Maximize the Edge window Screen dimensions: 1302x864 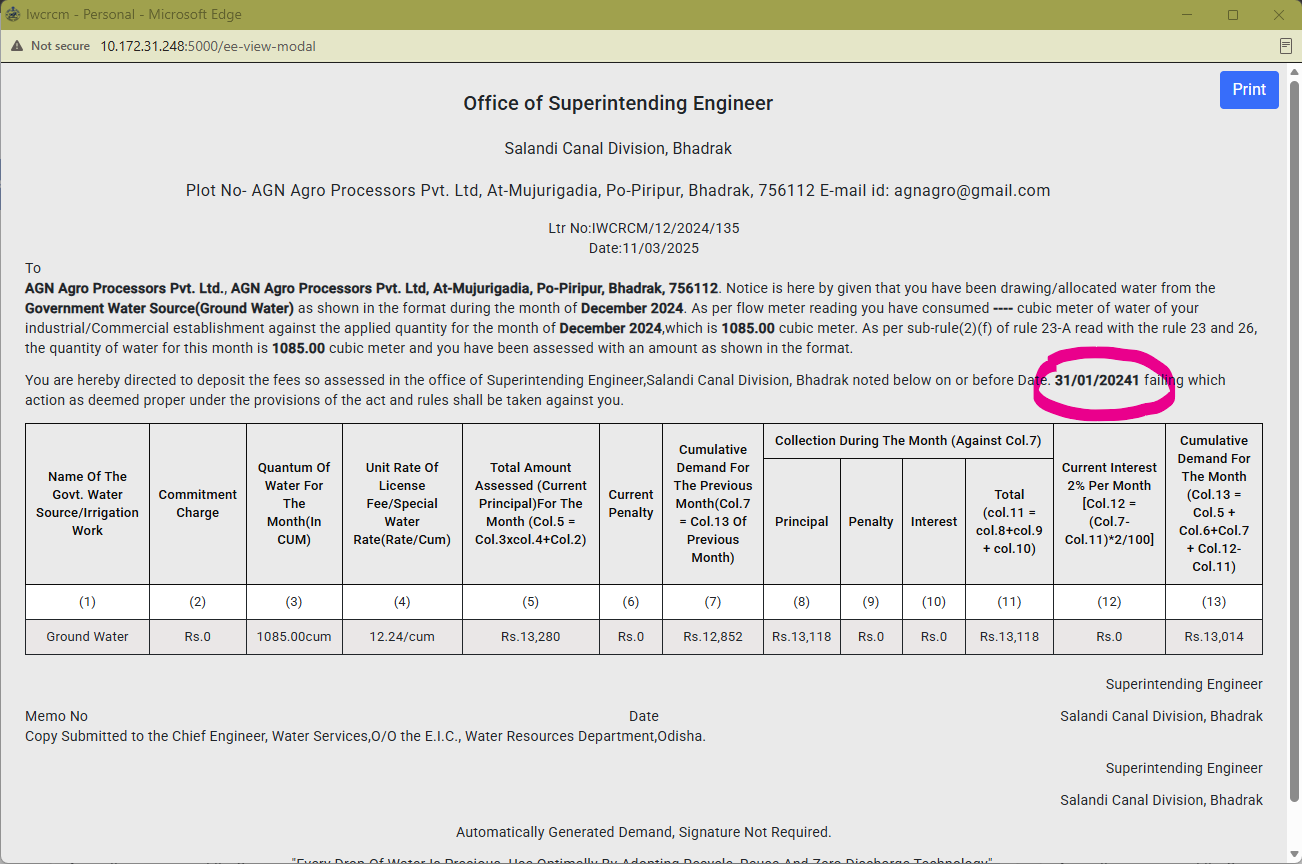point(1233,15)
